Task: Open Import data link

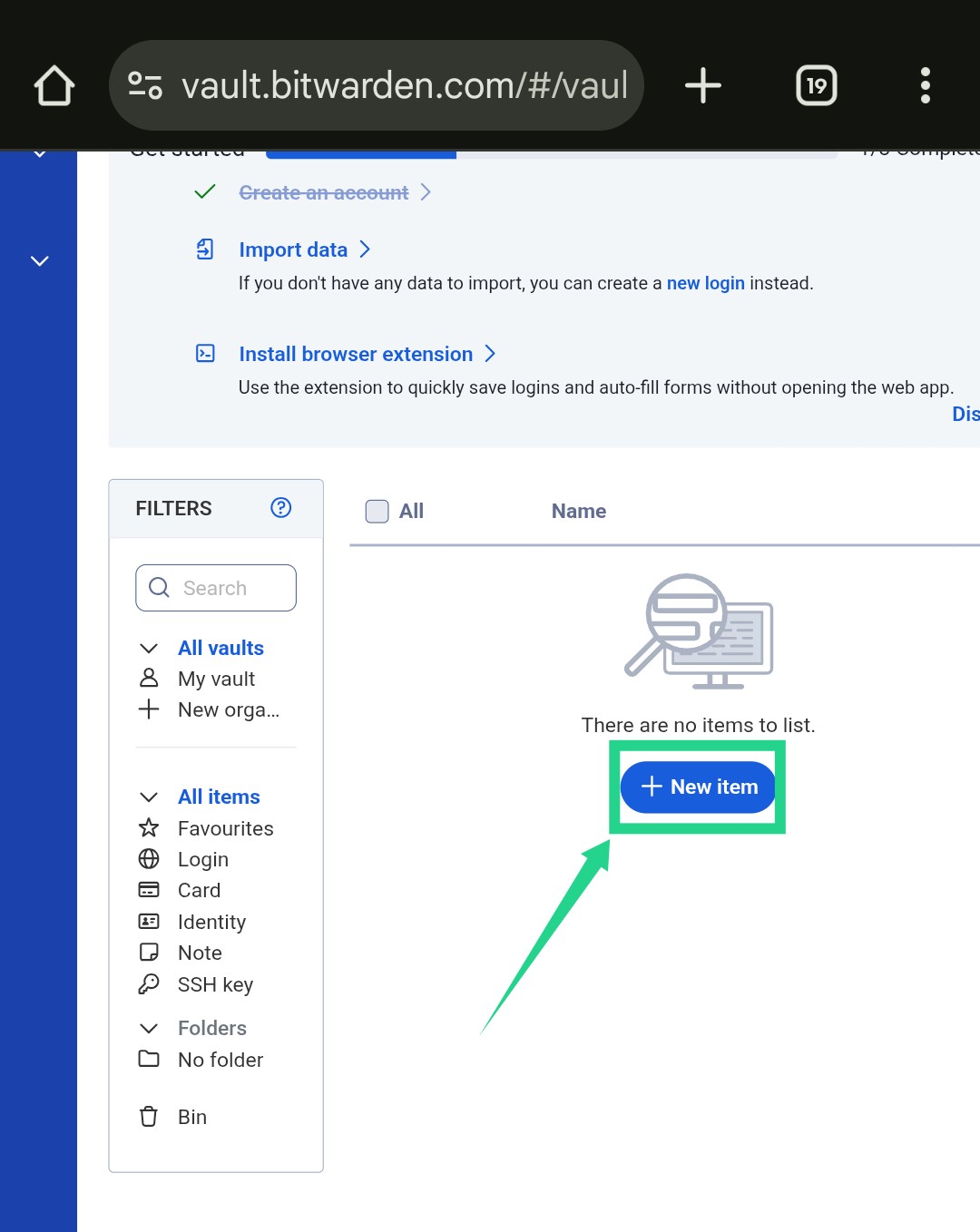Action: pyautogui.click(x=293, y=249)
